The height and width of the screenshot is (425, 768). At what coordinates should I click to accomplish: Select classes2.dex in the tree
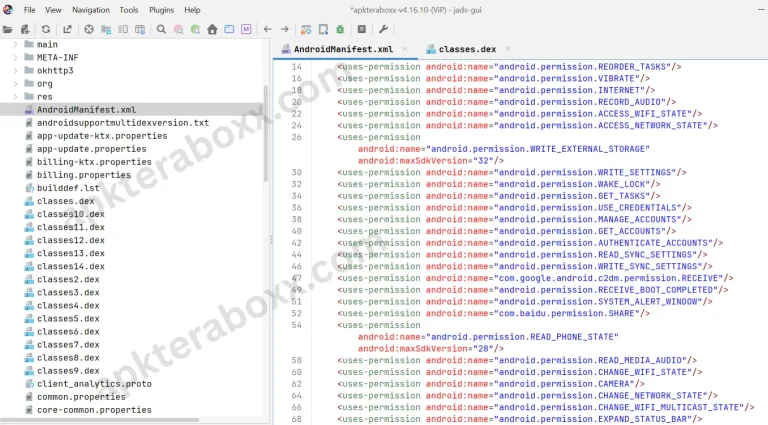click(68, 280)
